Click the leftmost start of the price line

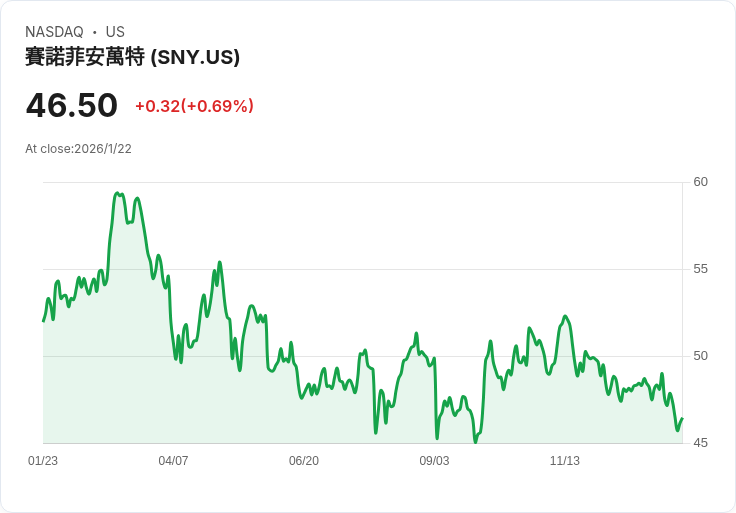coord(43,321)
